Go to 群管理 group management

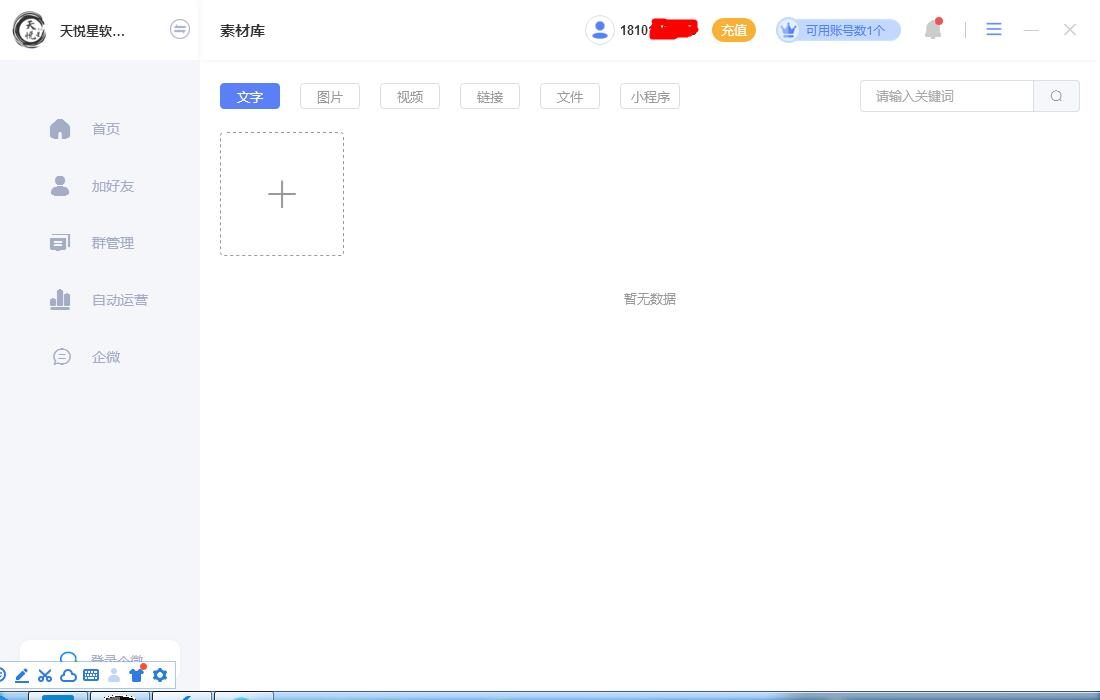click(x=112, y=243)
